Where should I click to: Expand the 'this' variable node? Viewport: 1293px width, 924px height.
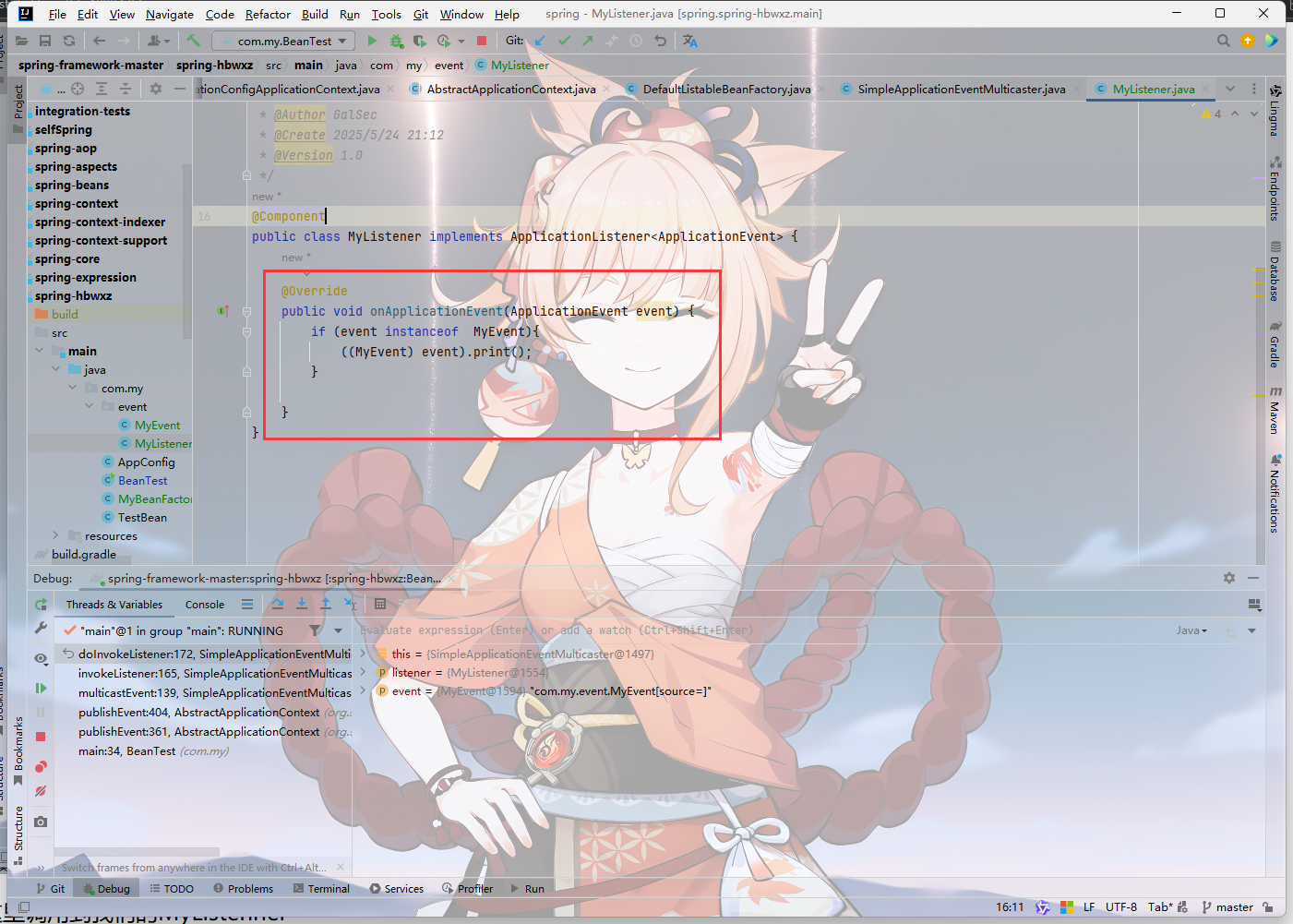coord(363,654)
